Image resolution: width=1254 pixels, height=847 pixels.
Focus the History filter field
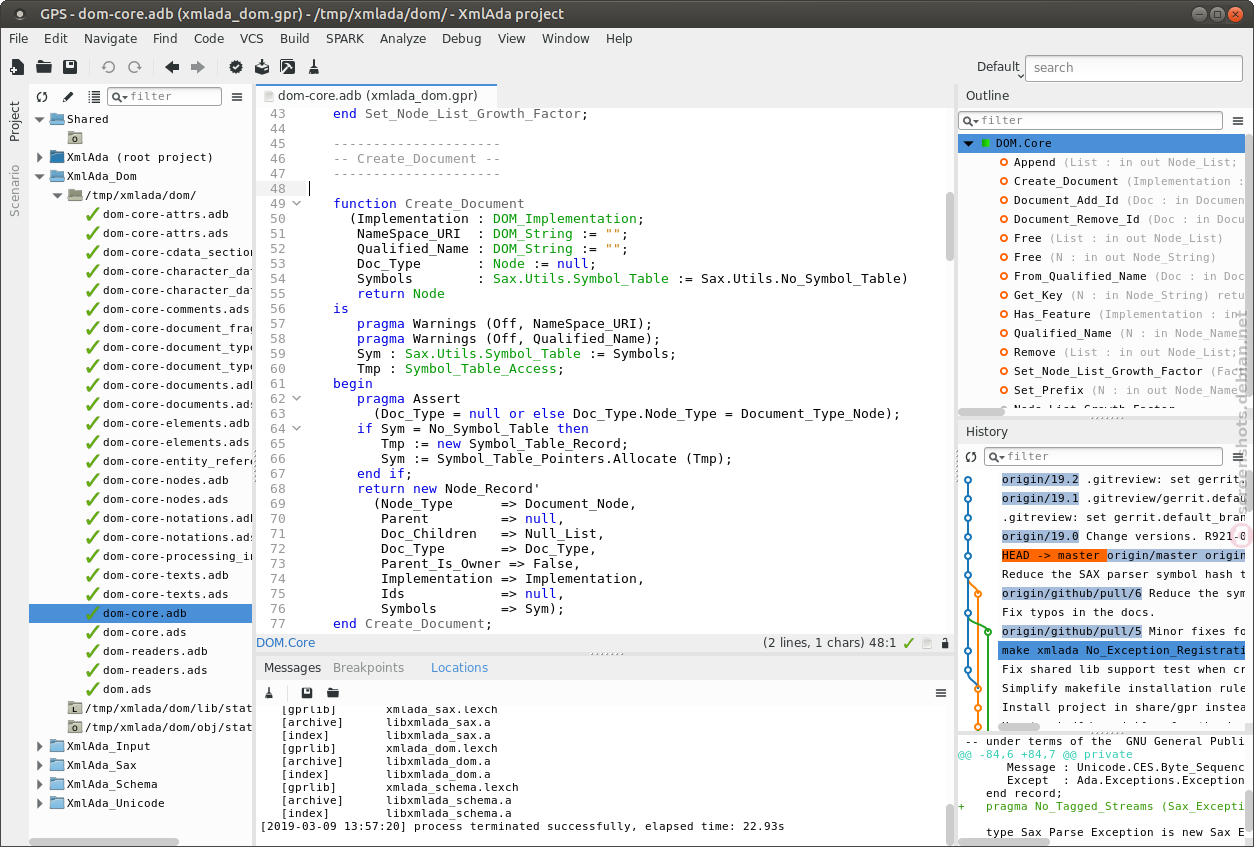pyautogui.click(x=1104, y=457)
